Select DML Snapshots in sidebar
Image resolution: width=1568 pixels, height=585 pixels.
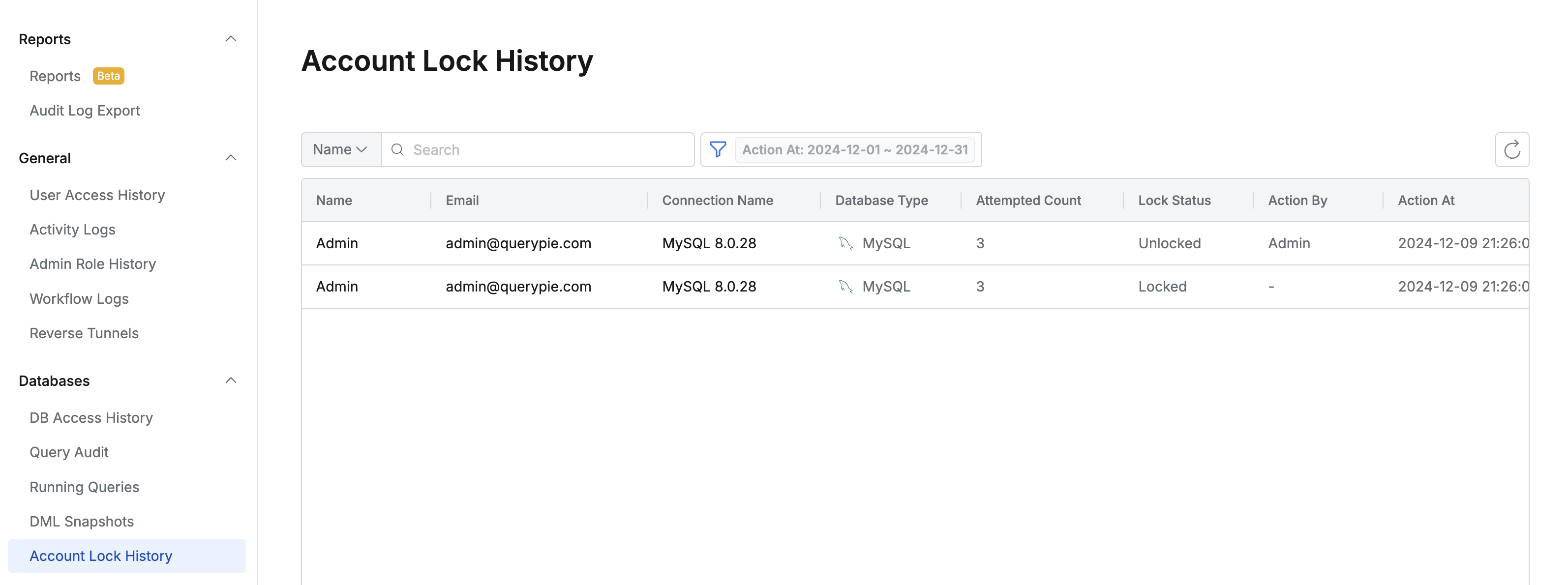click(x=82, y=522)
